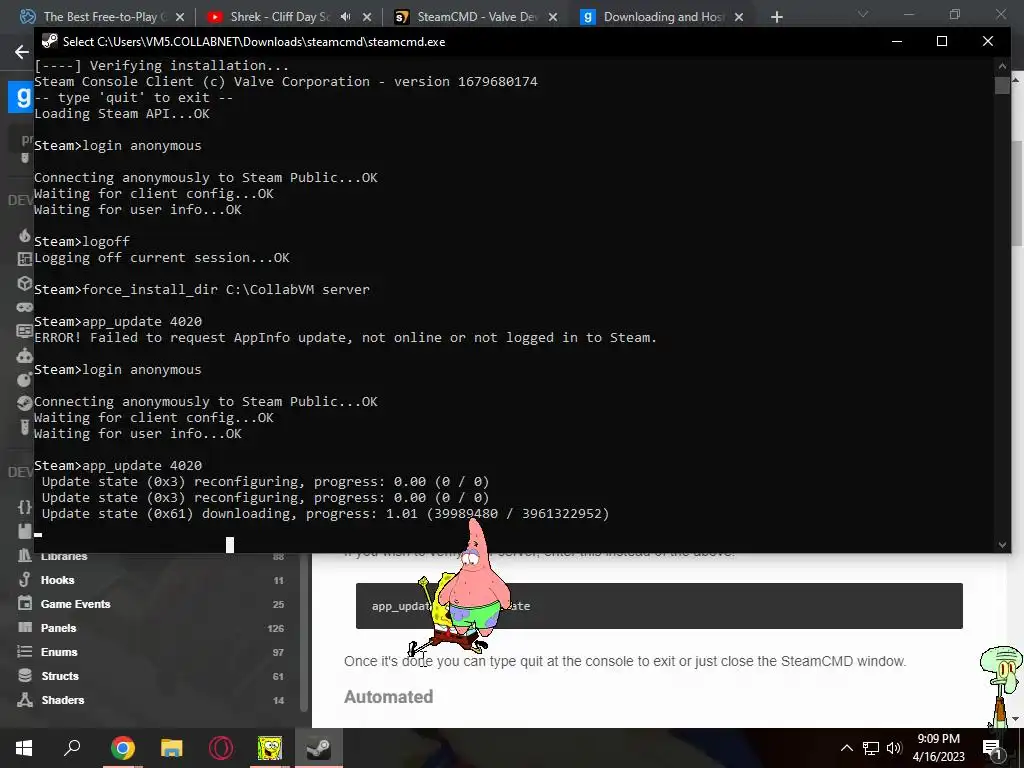Click the SteamCMD taskbar icon
The width and height of the screenshot is (1024, 768).
319,748
